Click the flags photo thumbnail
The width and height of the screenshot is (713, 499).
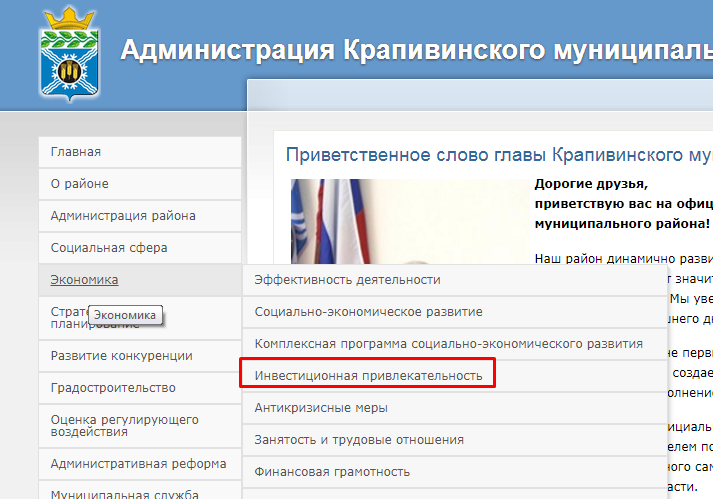pyautogui.click(x=410, y=222)
